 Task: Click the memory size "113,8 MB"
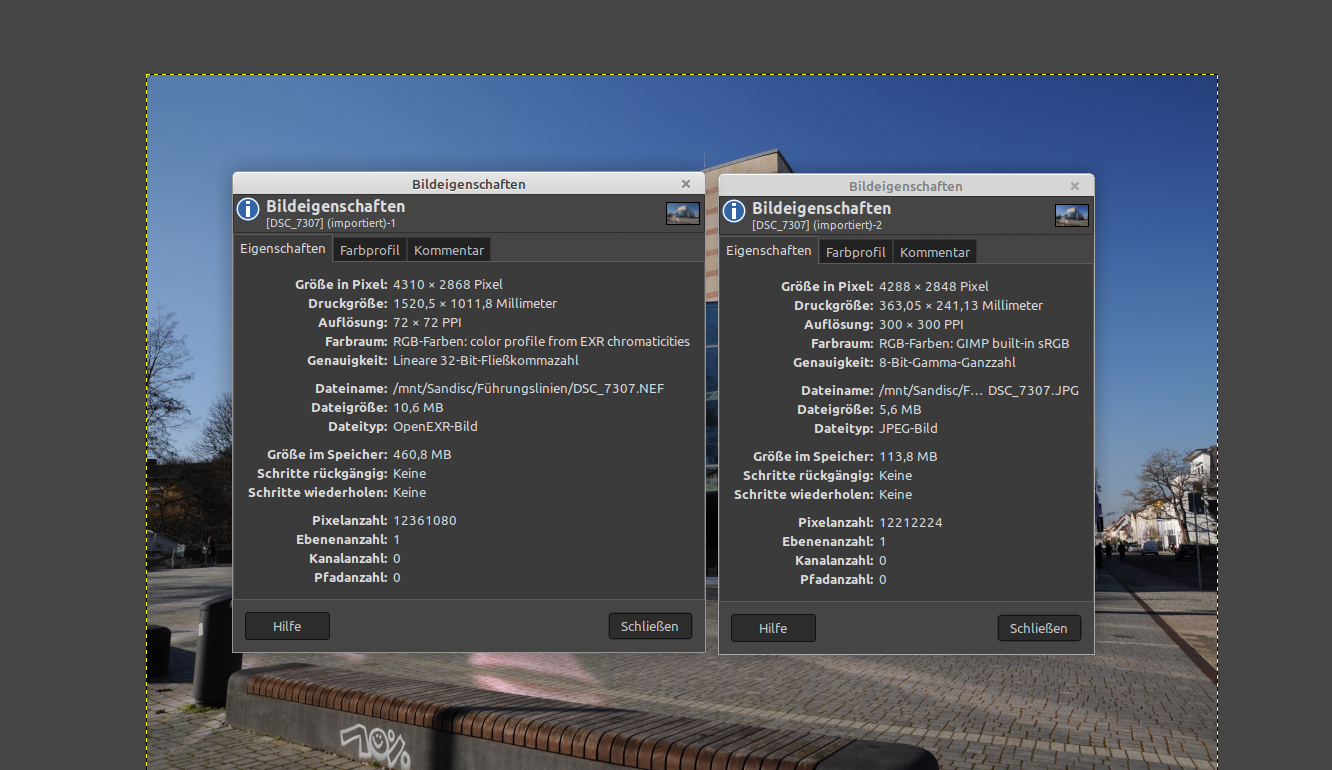pos(908,456)
